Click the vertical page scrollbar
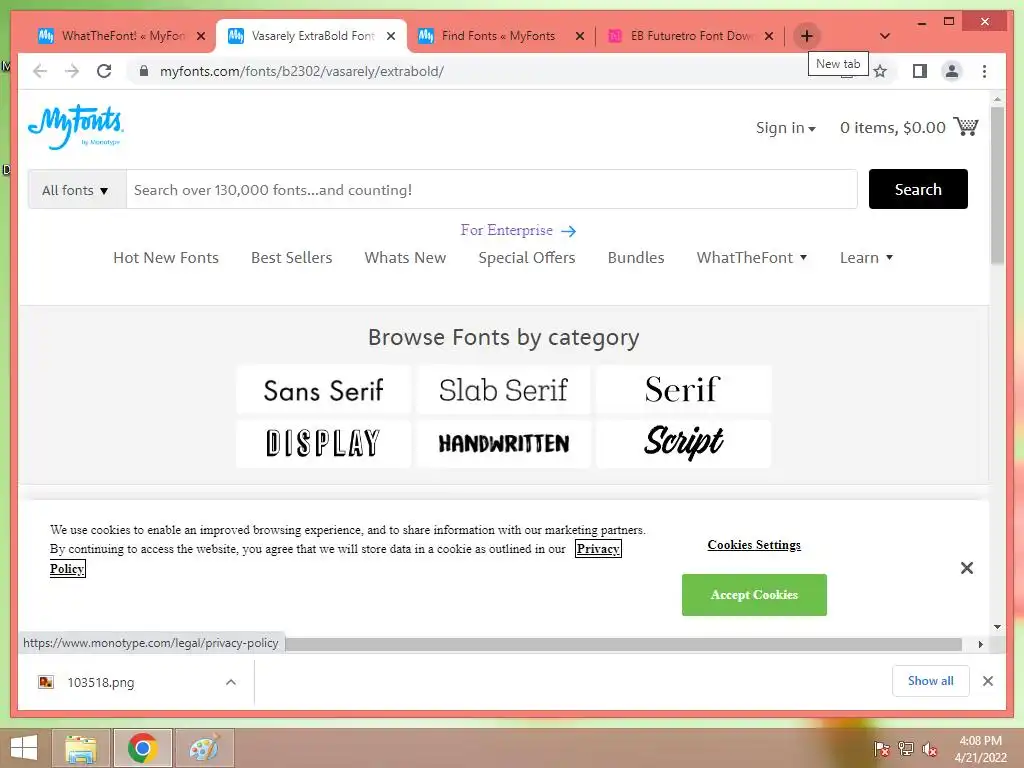1024x768 pixels. pos(997,185)
